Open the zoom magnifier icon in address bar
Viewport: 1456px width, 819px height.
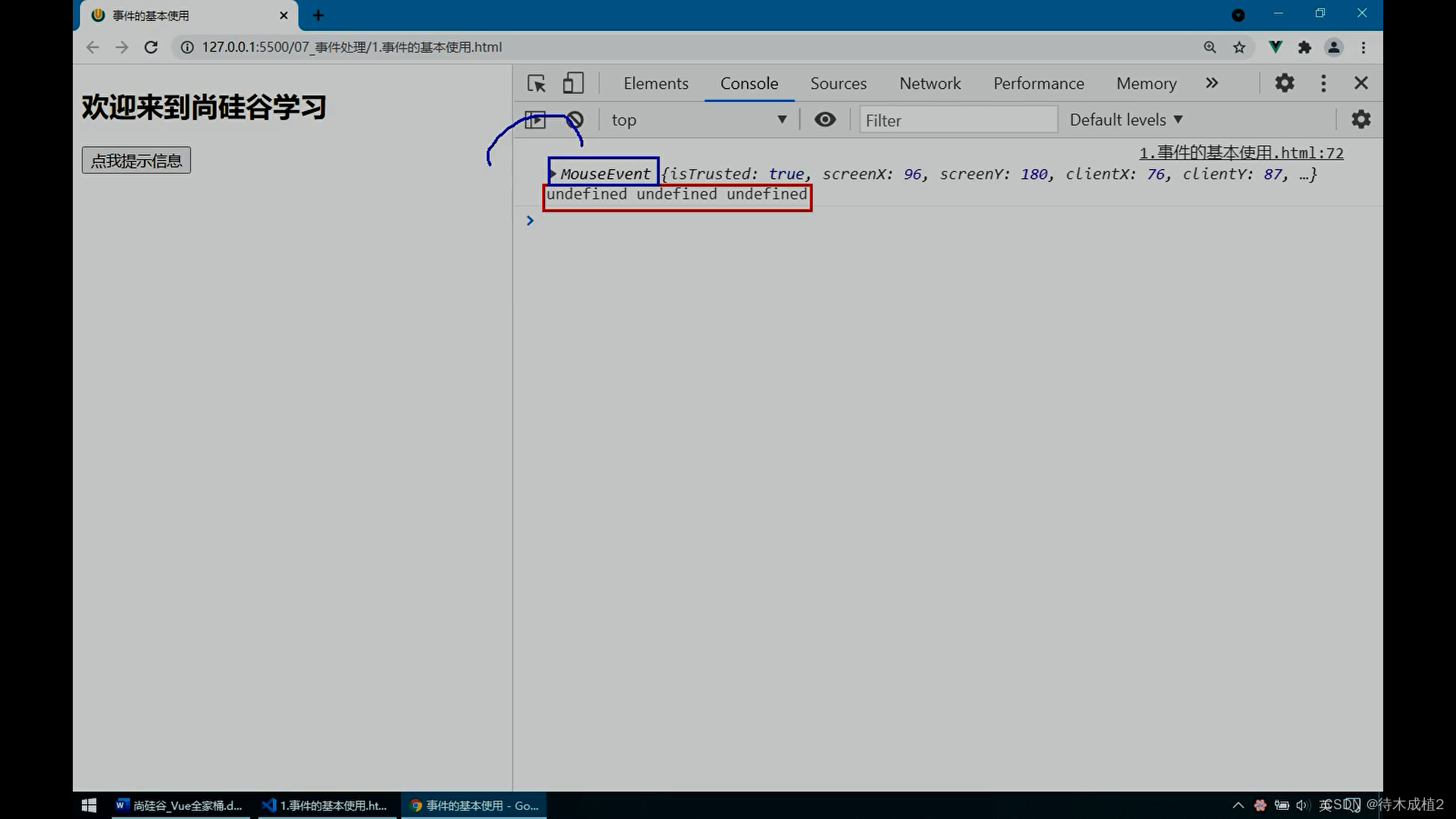point(1210,47)
